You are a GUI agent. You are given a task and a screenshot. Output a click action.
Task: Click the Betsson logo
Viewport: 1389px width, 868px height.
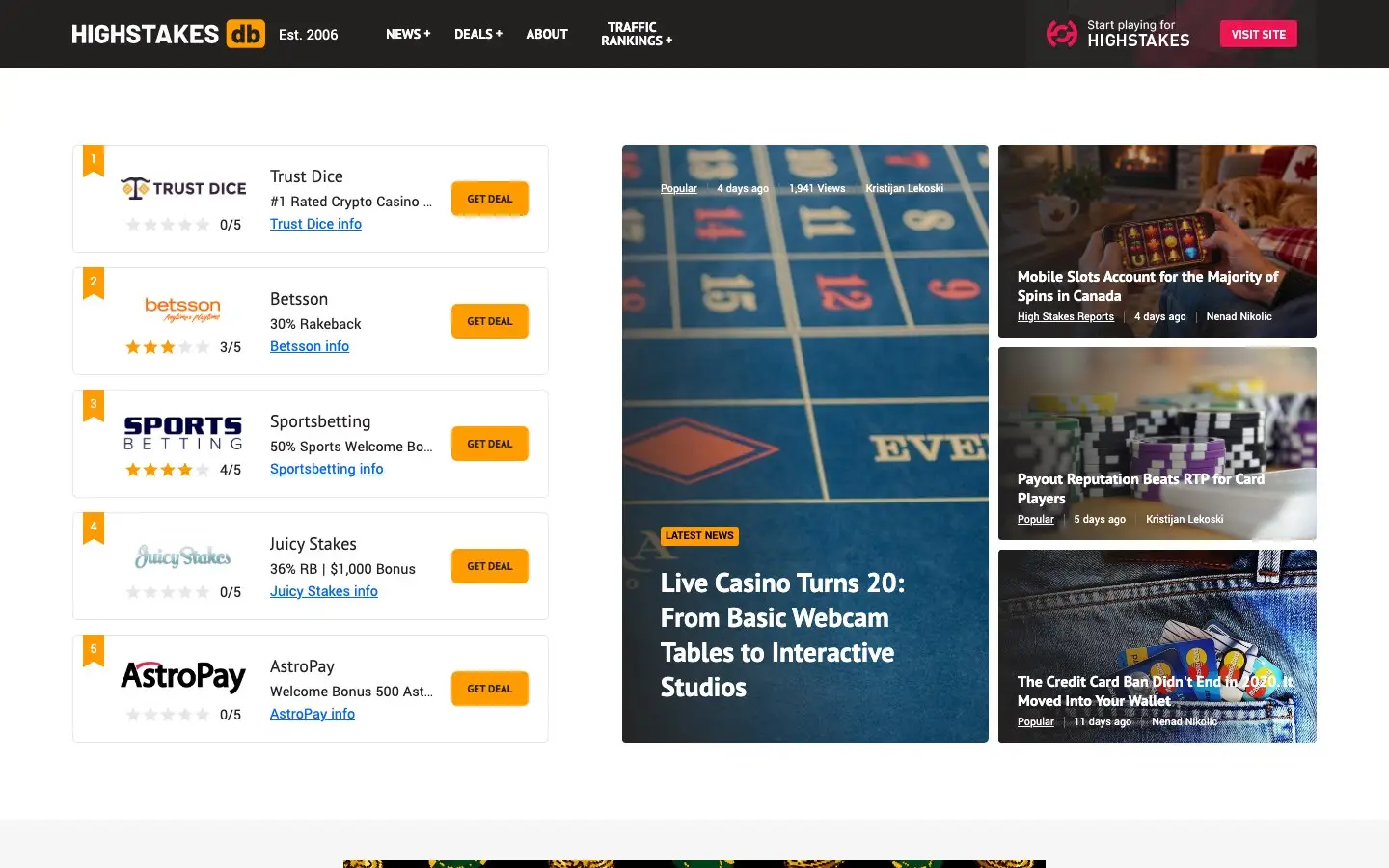click(183, 310)
